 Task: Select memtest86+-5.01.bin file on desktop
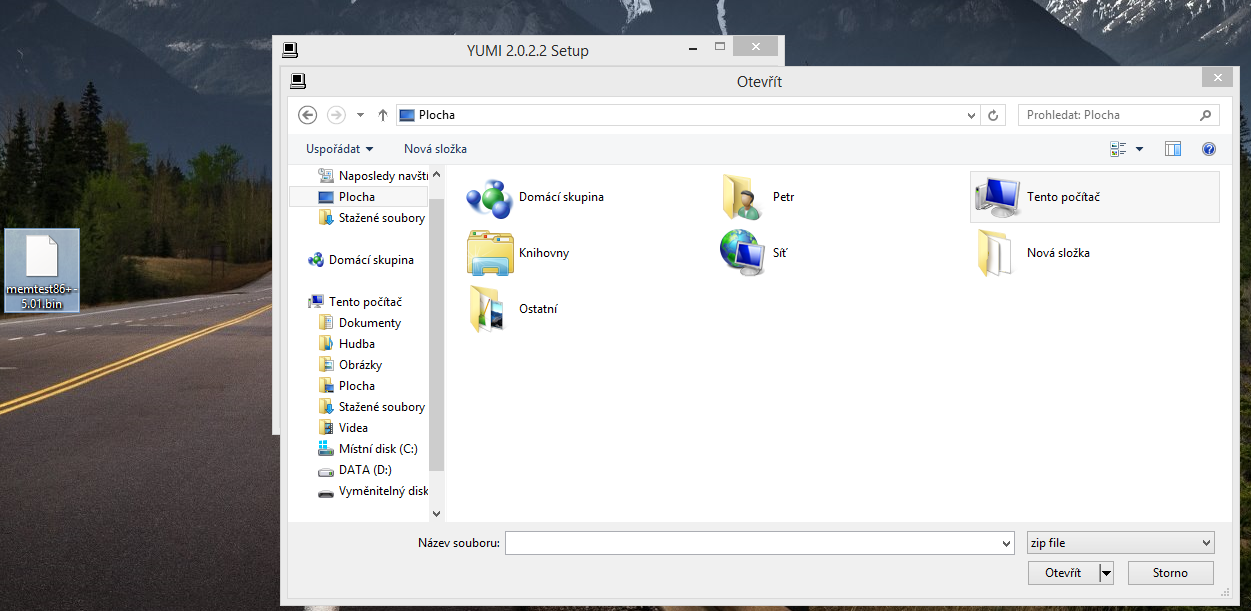(42, 271)
